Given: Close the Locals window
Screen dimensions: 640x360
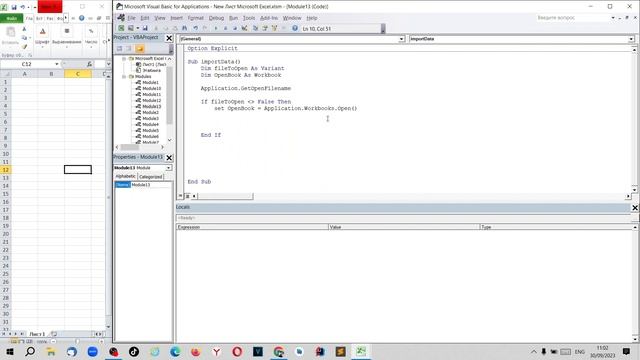Looking at the screenshot, I should click(x=635, y=208).
